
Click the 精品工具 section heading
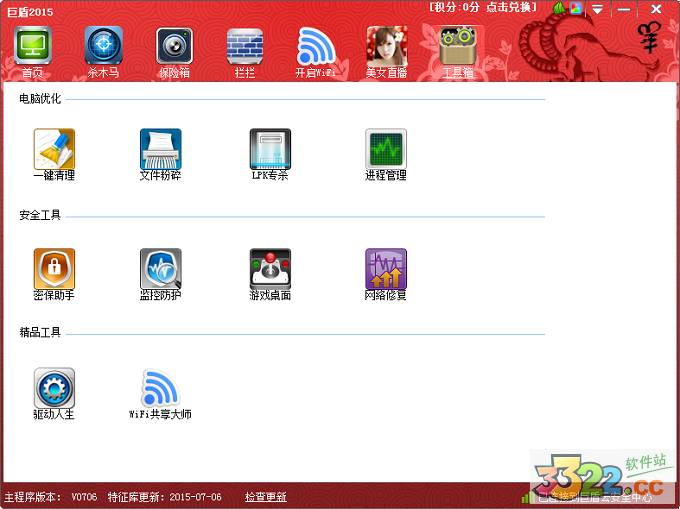coord(40,333)
